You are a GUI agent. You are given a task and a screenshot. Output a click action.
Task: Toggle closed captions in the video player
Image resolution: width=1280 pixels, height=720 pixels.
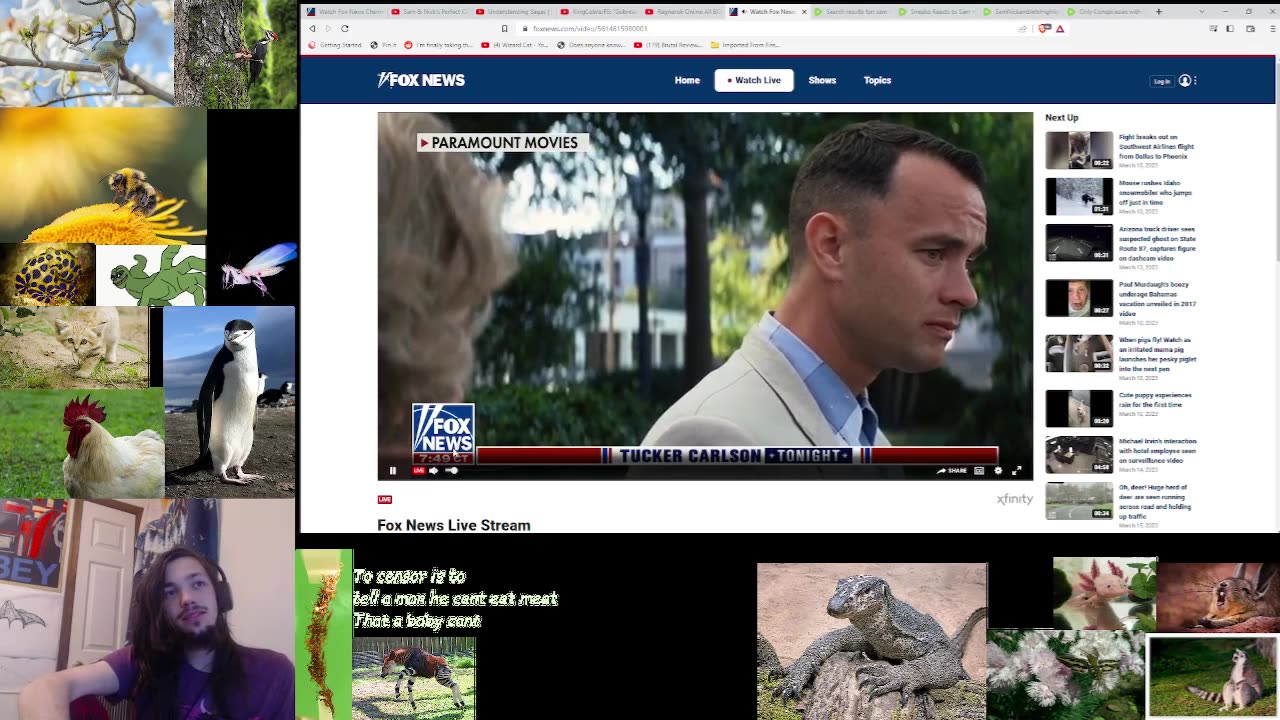(979, 470)
